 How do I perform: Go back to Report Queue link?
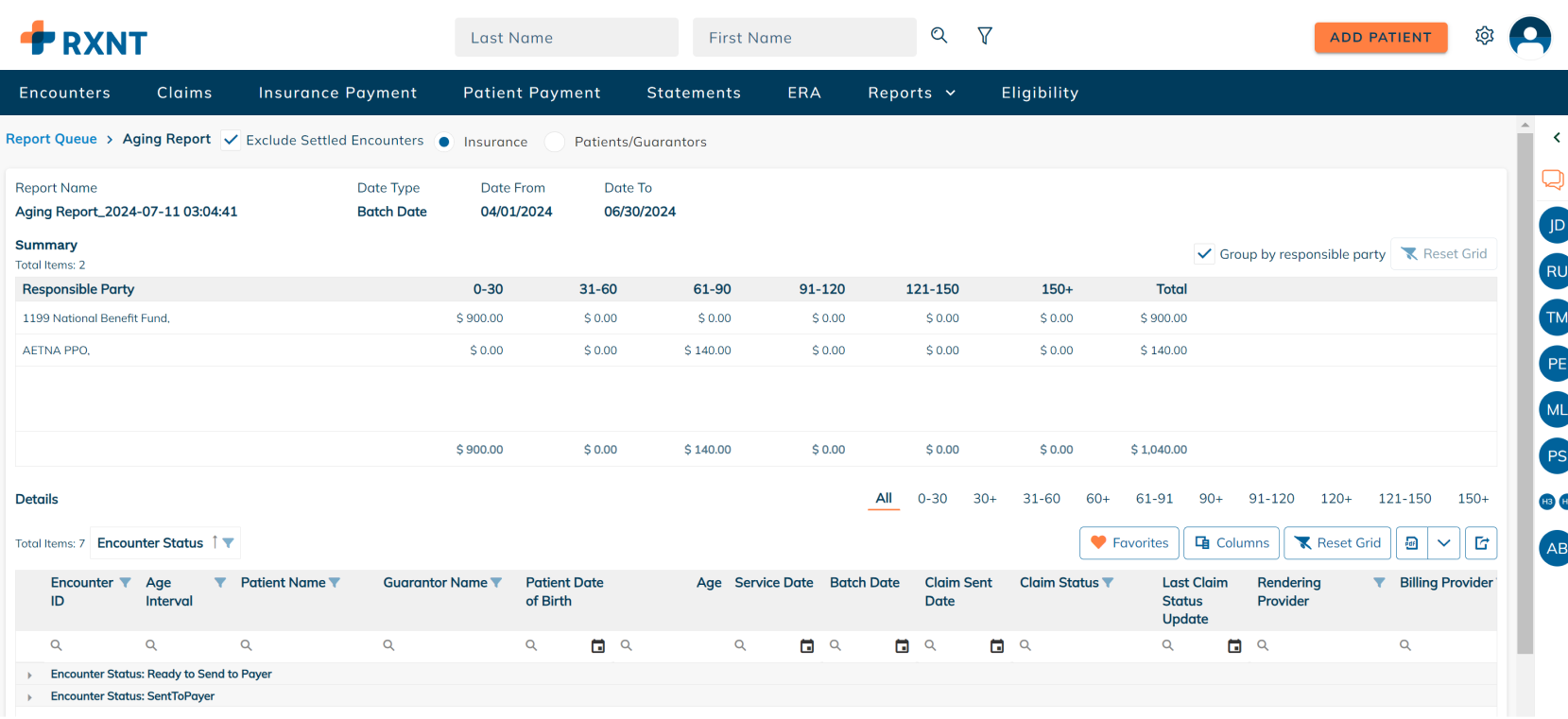[51, 139]
